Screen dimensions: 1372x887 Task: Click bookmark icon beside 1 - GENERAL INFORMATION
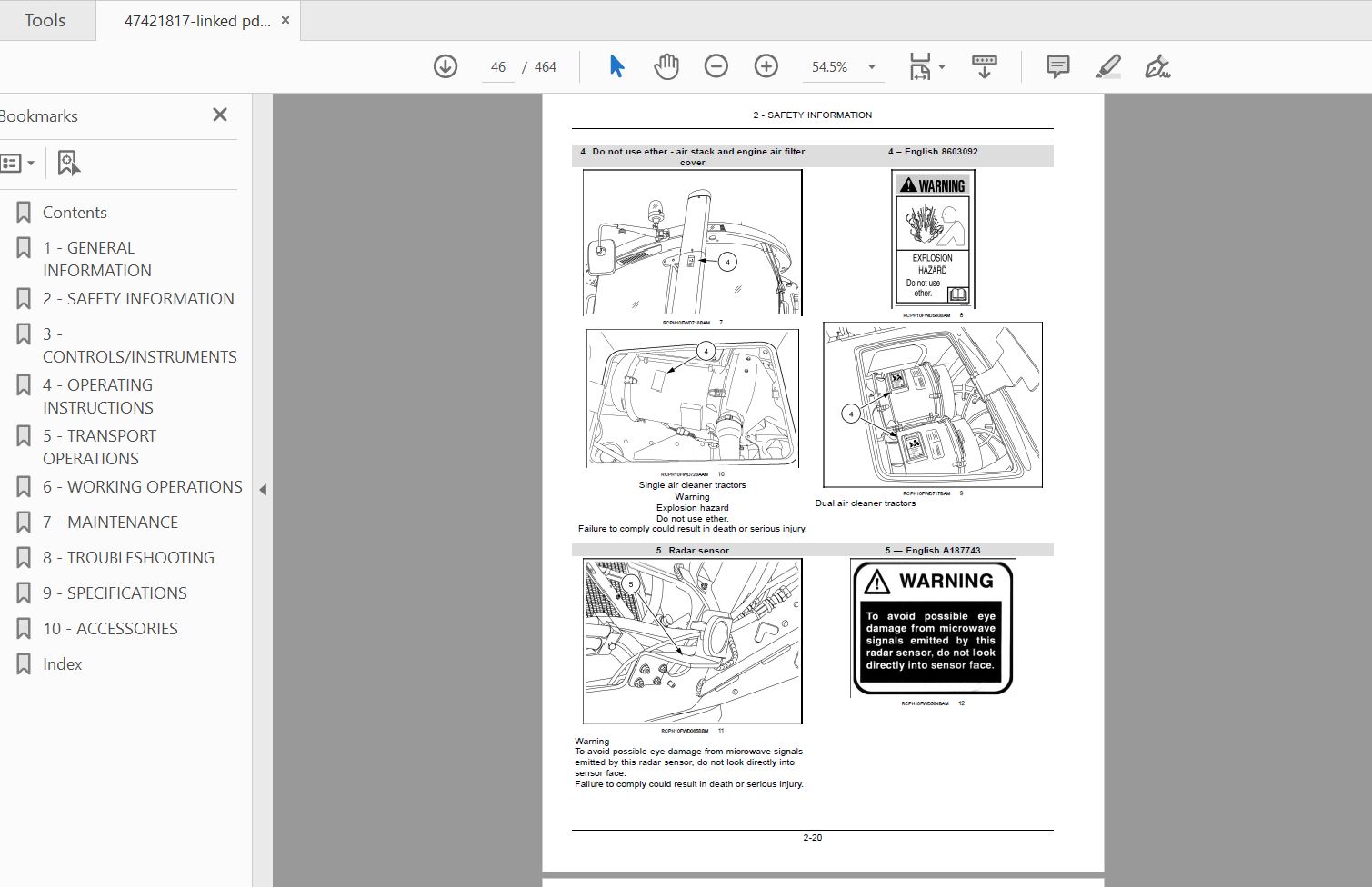tap(24, 248)
